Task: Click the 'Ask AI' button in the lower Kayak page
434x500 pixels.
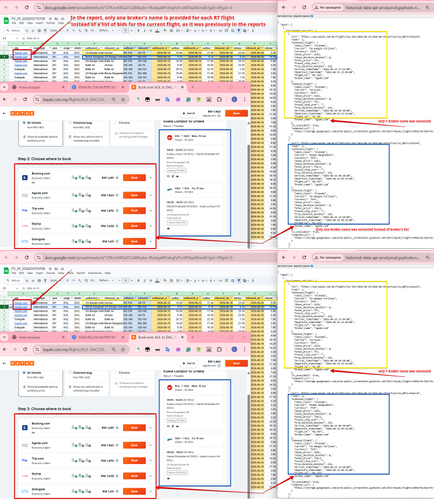Action: (x=189, y=363)
